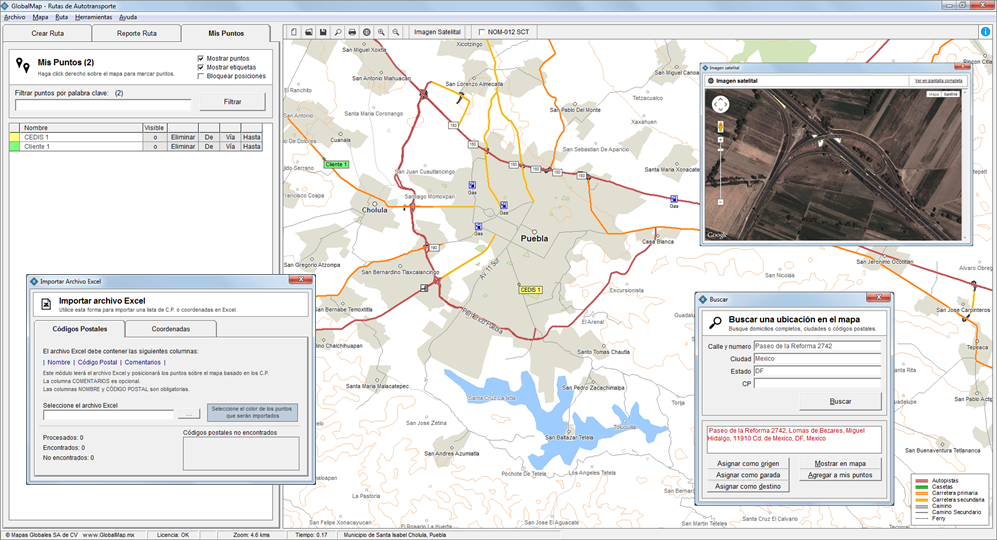Click the CEDIS 1 yellow map marker
The height and width of the screenshot is (540, 997).
point(530,290)
